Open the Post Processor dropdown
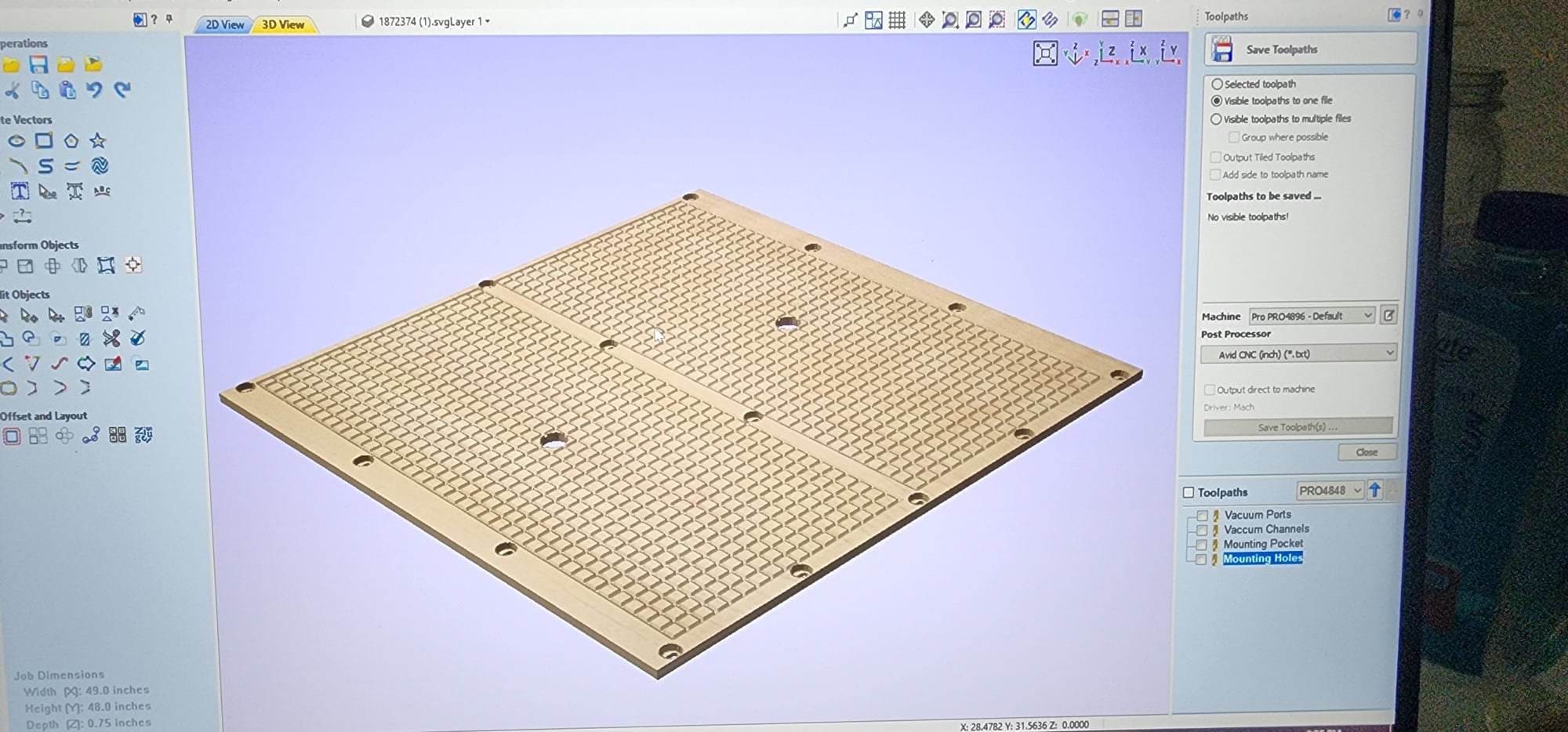1568x732 pixels. (x=1298, y=353)
